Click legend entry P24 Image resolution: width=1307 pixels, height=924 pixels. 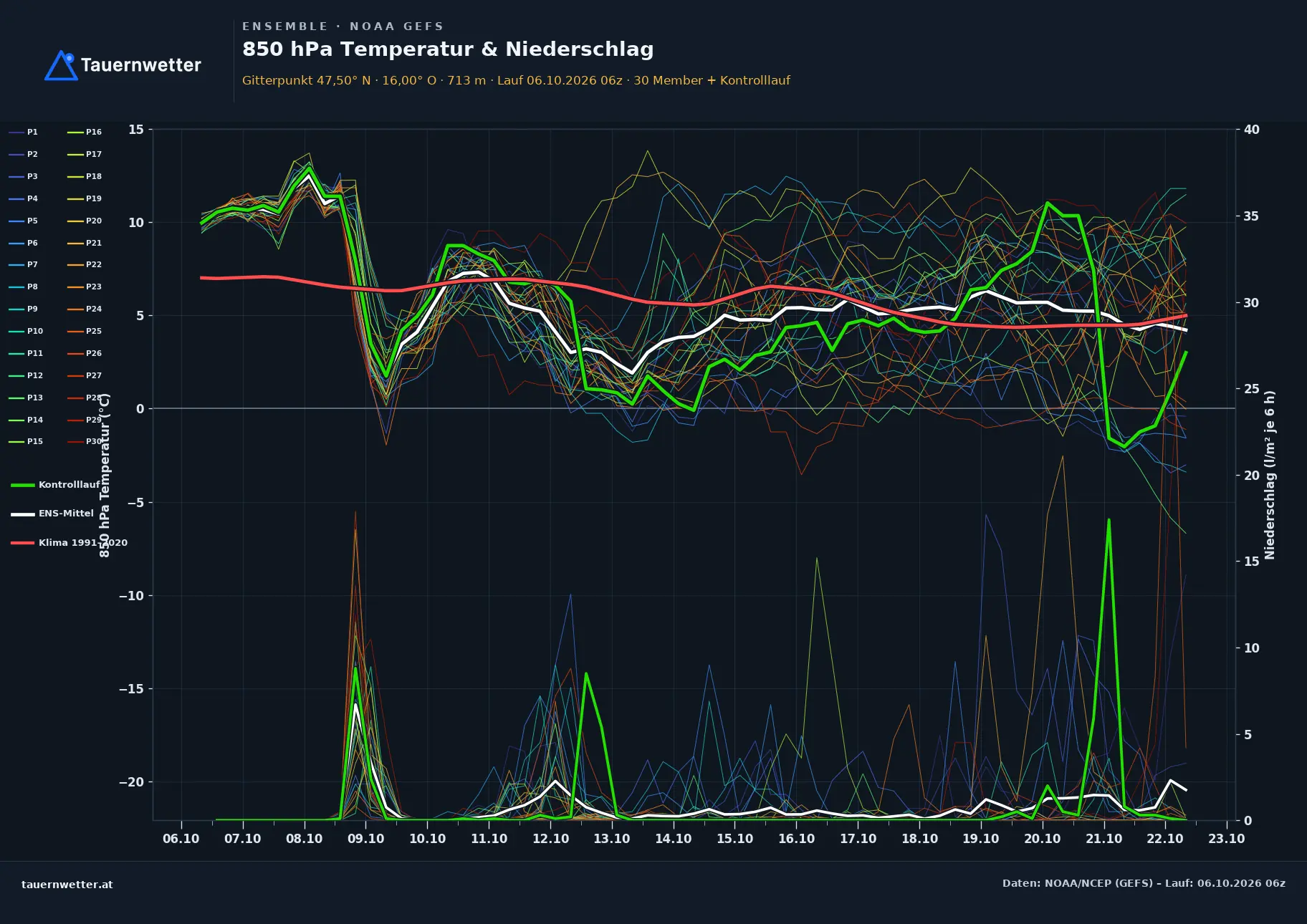click(x=85, y=309)
